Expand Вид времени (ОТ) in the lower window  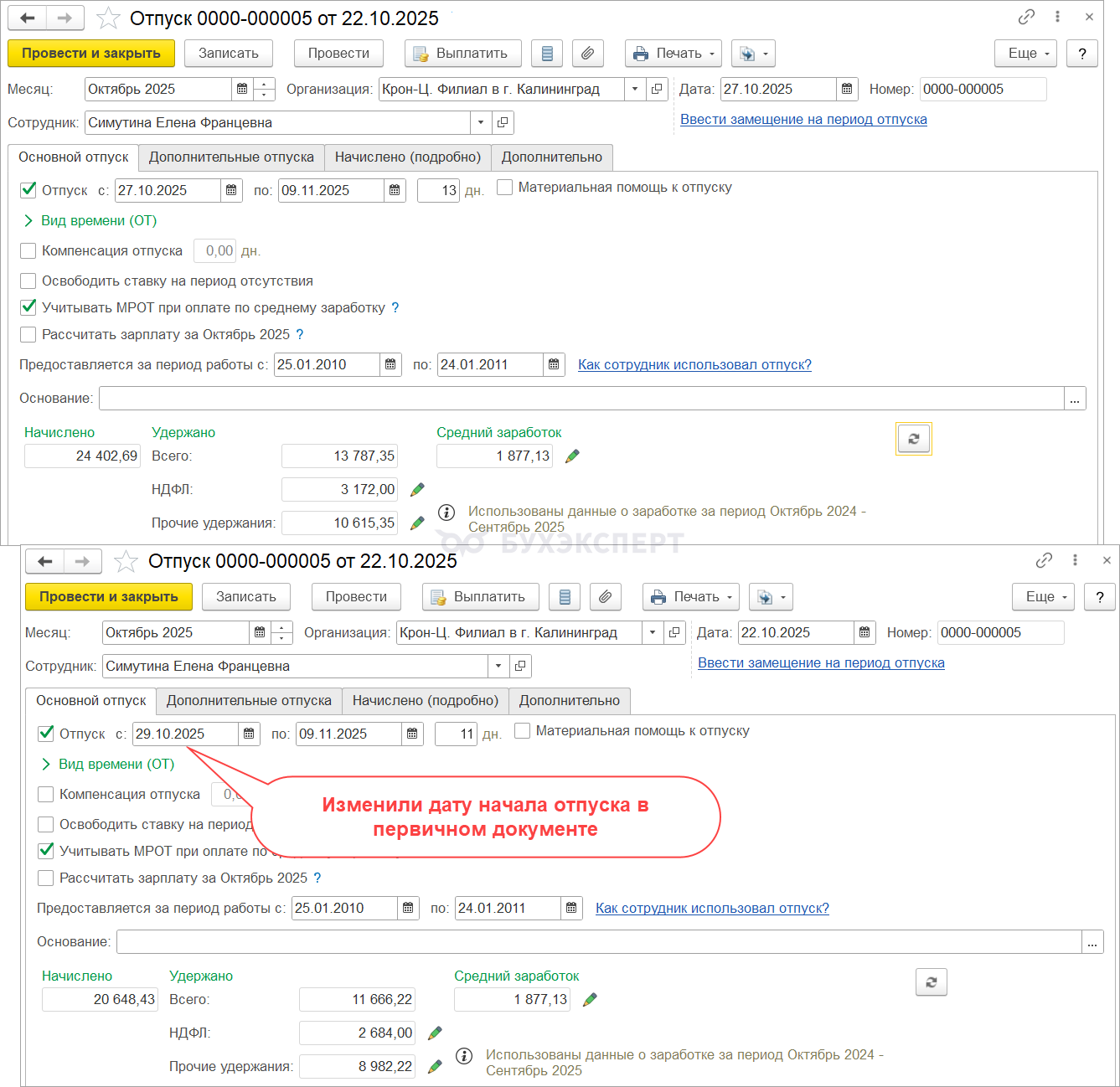108,765
